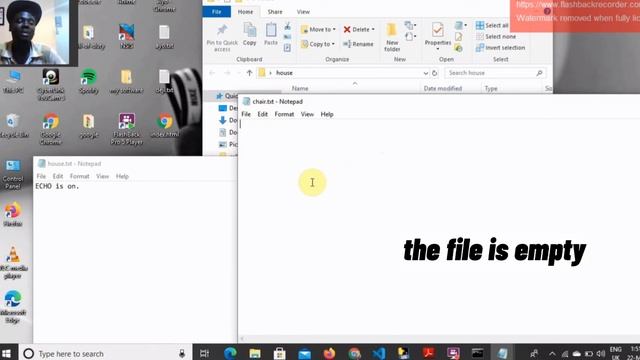
Task: Open Visual Studio Code from the taskbar
Action: [379, 353]
